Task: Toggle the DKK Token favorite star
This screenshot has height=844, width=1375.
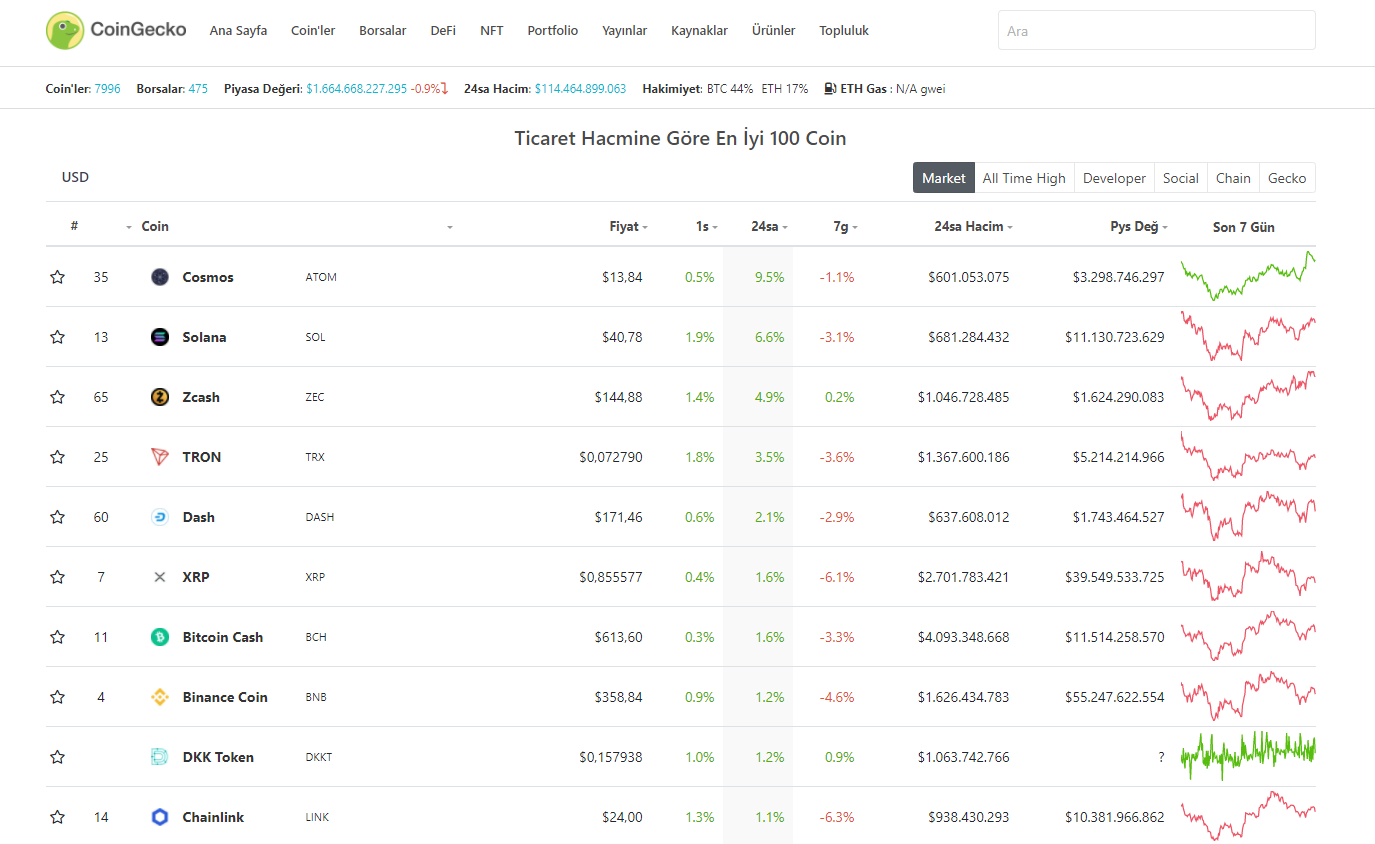Action: pos(57,757)
